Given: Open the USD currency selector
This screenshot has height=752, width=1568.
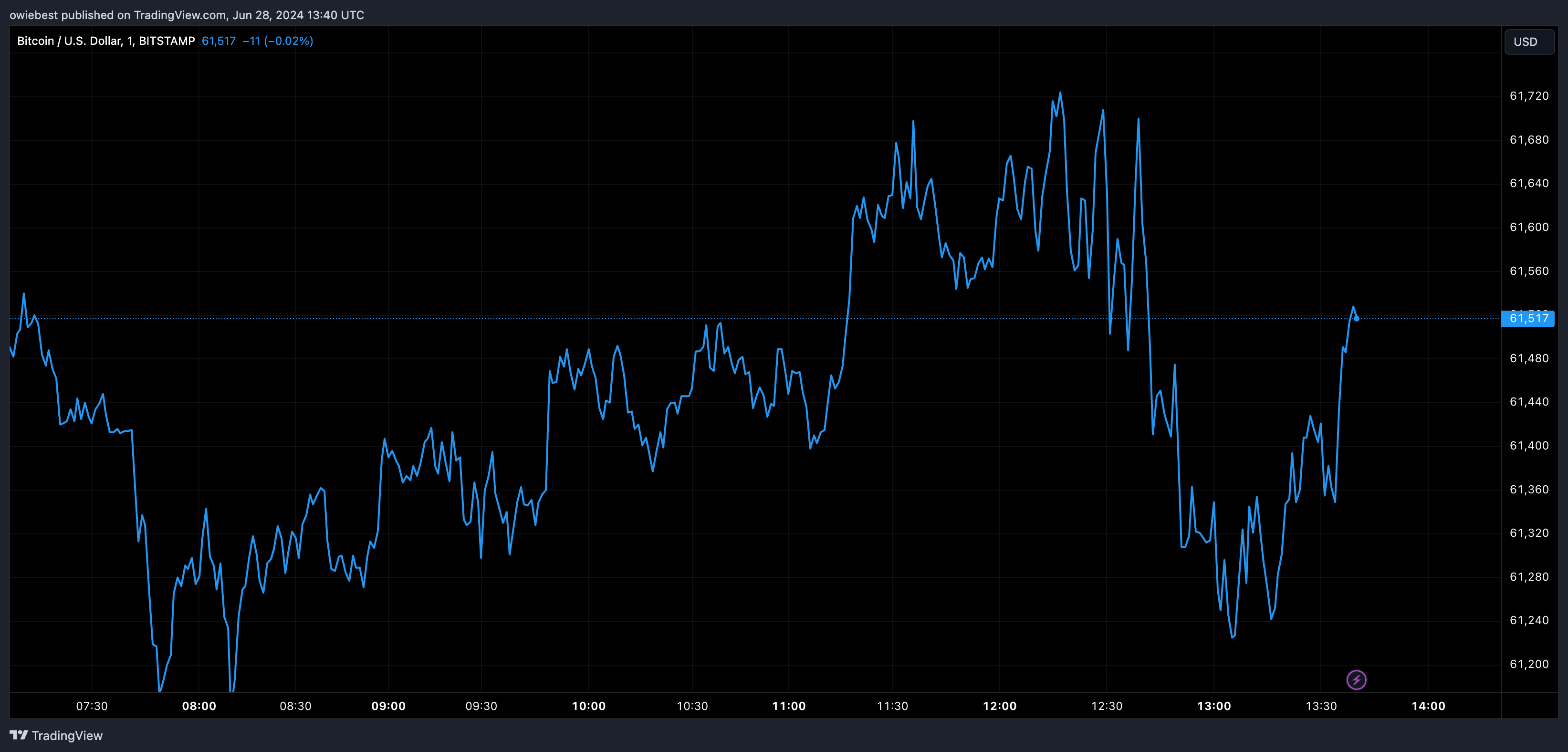Looking at the screenshot, I should pos(1528,42).
